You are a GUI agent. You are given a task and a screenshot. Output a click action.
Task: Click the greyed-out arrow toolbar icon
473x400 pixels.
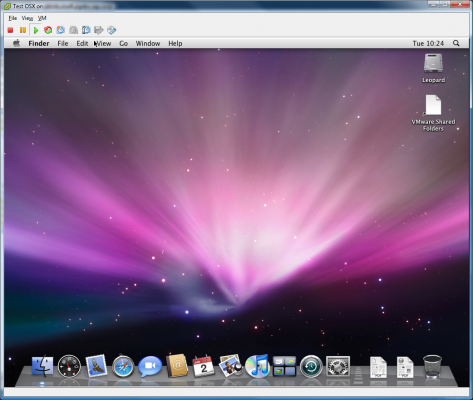[99, 30]
